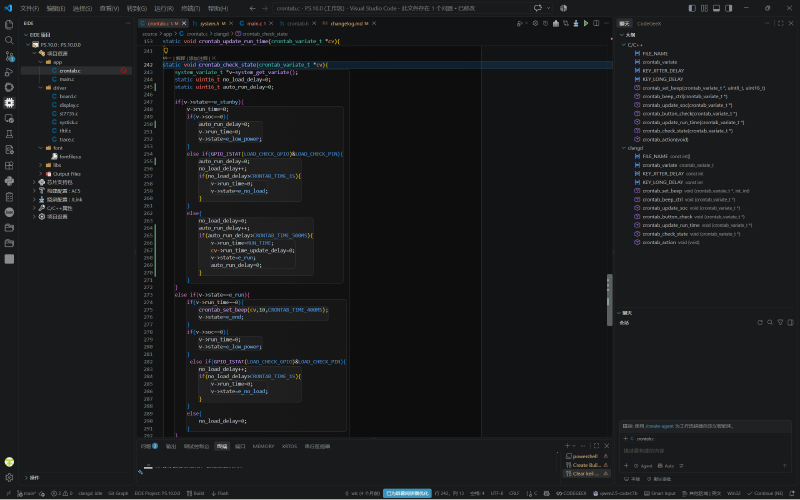This screenshot has height=500, width=800.
Task: Click the green Run play icon in editor toolbar
Action: (x=586, y=23)
